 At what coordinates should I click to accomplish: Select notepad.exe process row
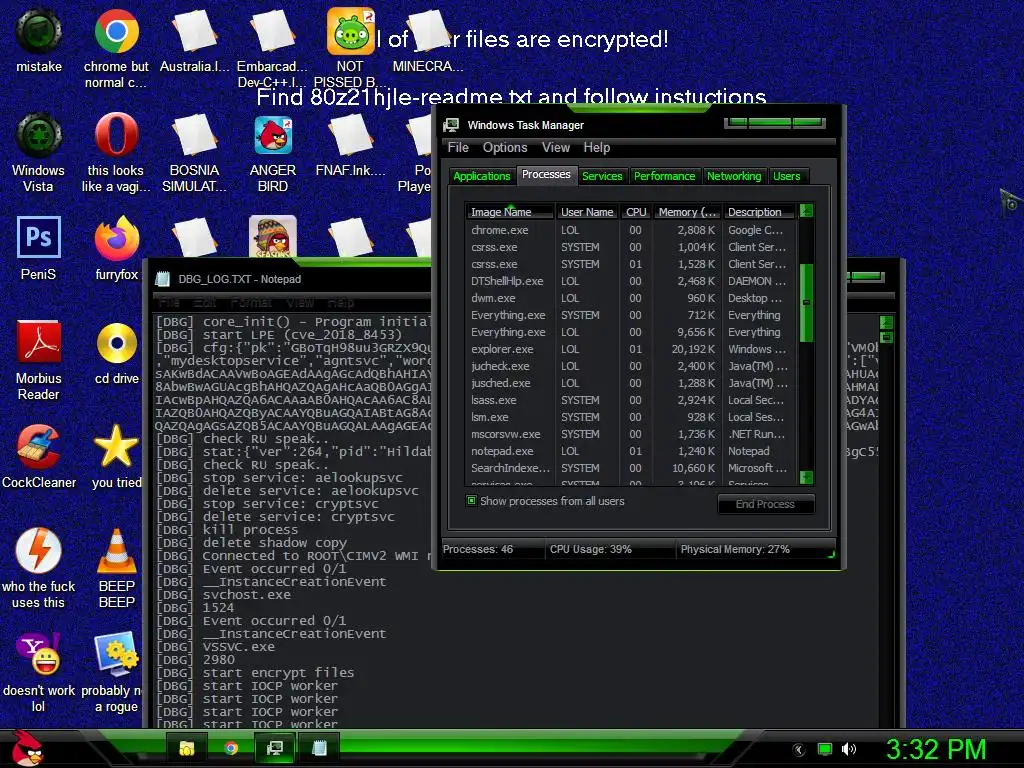click(632, 451)
